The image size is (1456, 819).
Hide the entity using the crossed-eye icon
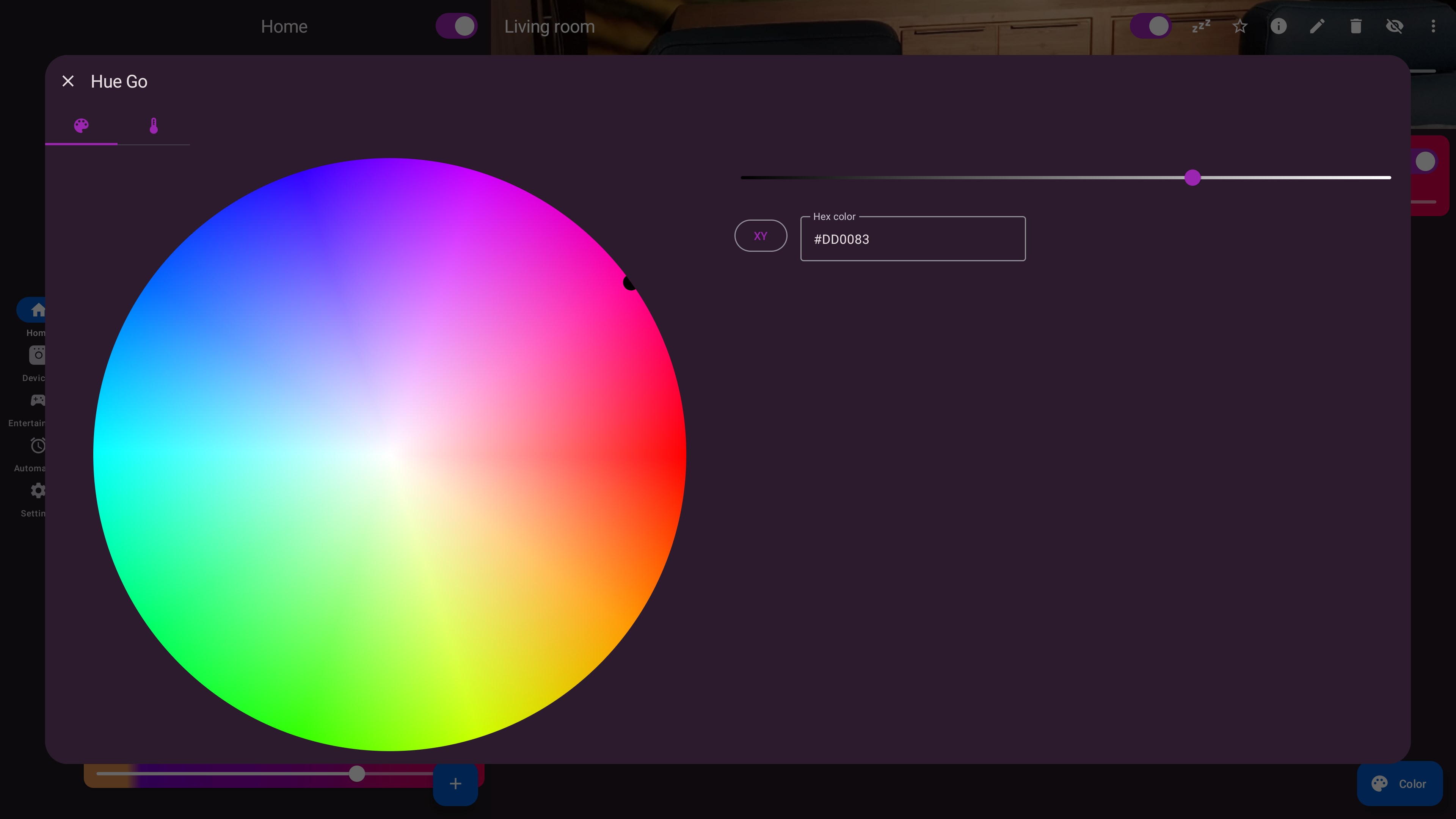point(1395,26)
